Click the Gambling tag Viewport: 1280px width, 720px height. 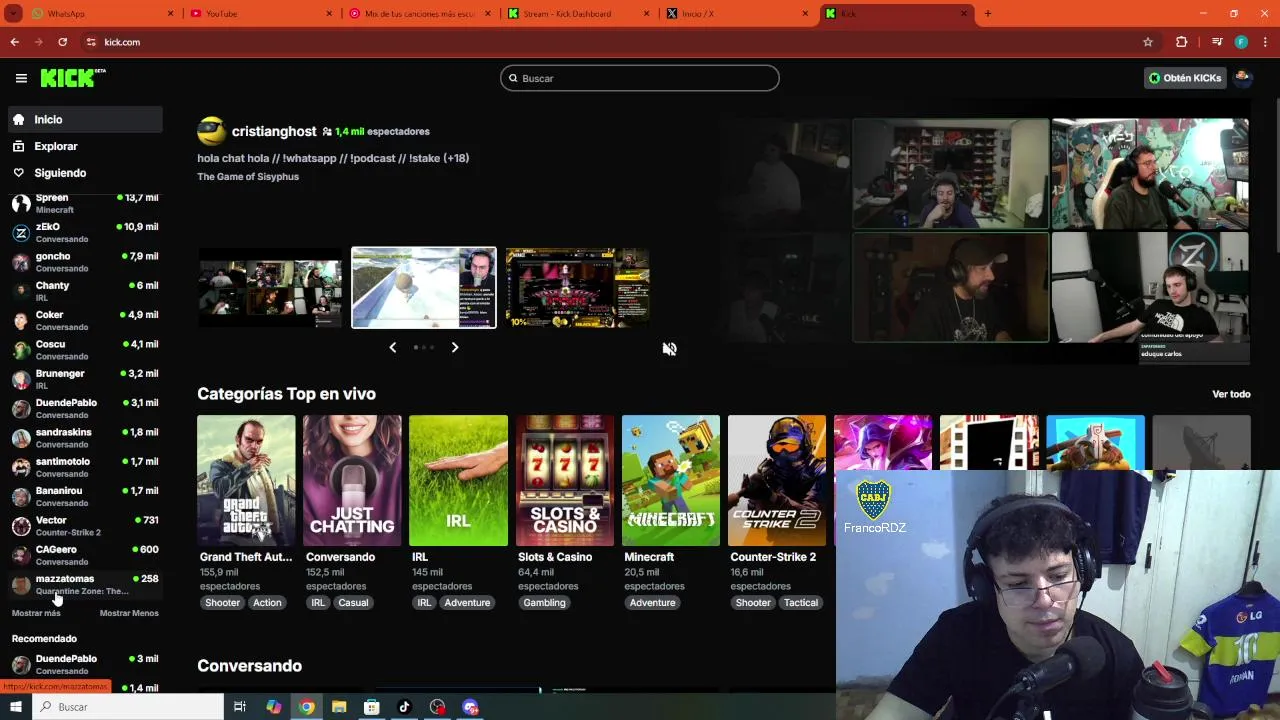click(x=544, y=603)
